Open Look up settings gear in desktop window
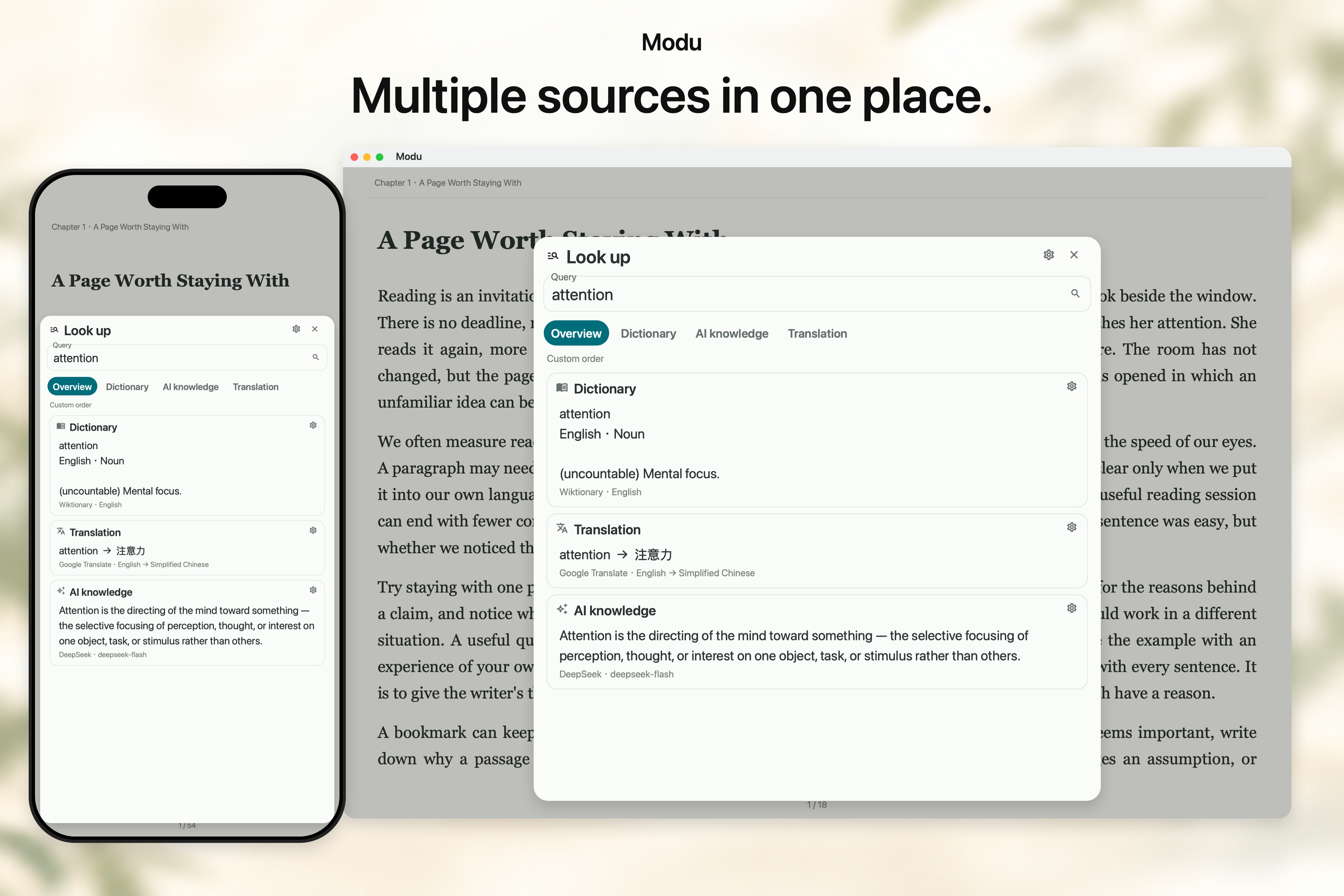Screen dimensions: 1344x896 (x=1049, y=255)
